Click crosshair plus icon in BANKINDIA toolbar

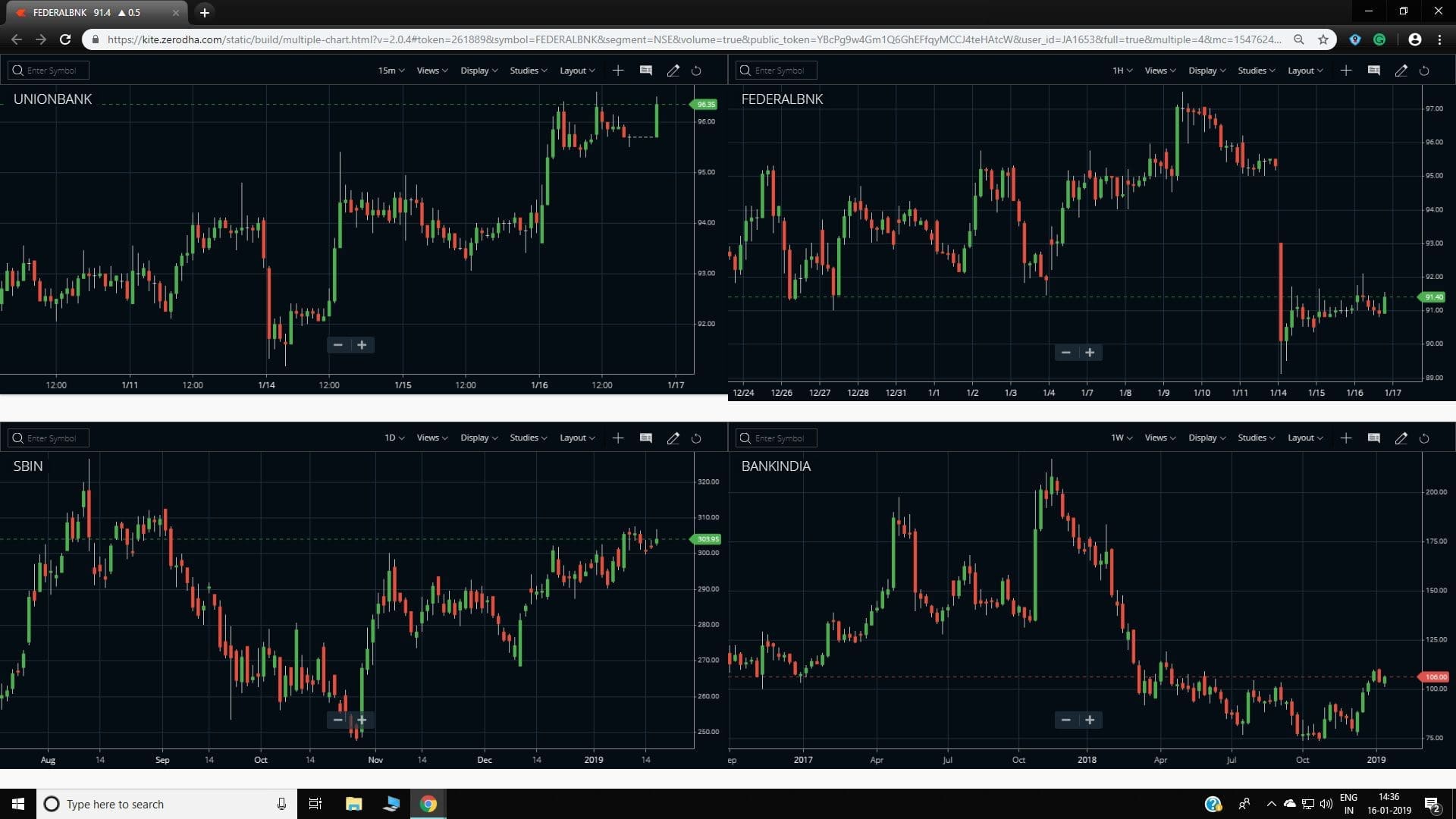point(1346,438)
